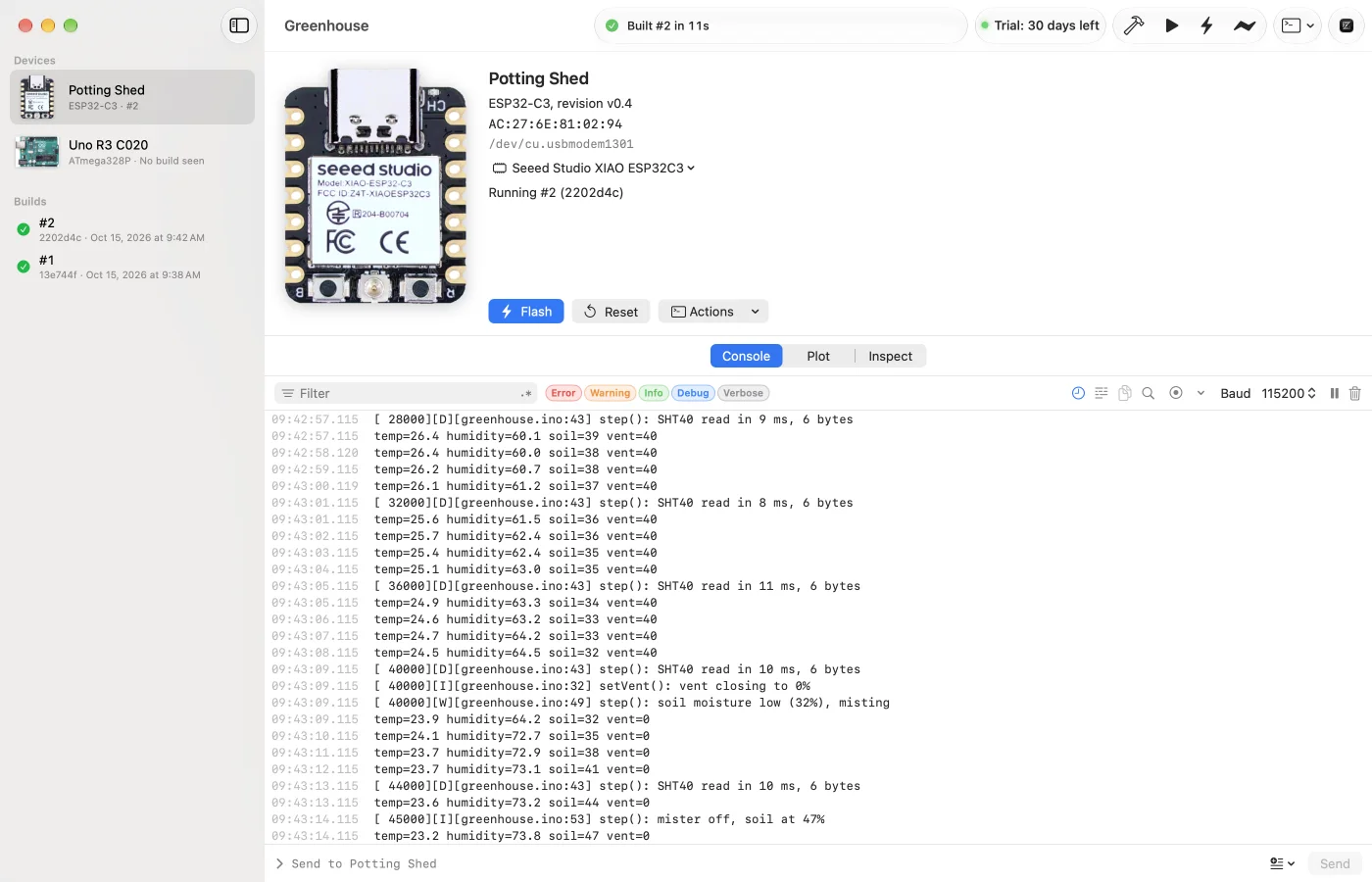Open the line ending options dropdown beside Send
1372x882 pixels.
1282,863
